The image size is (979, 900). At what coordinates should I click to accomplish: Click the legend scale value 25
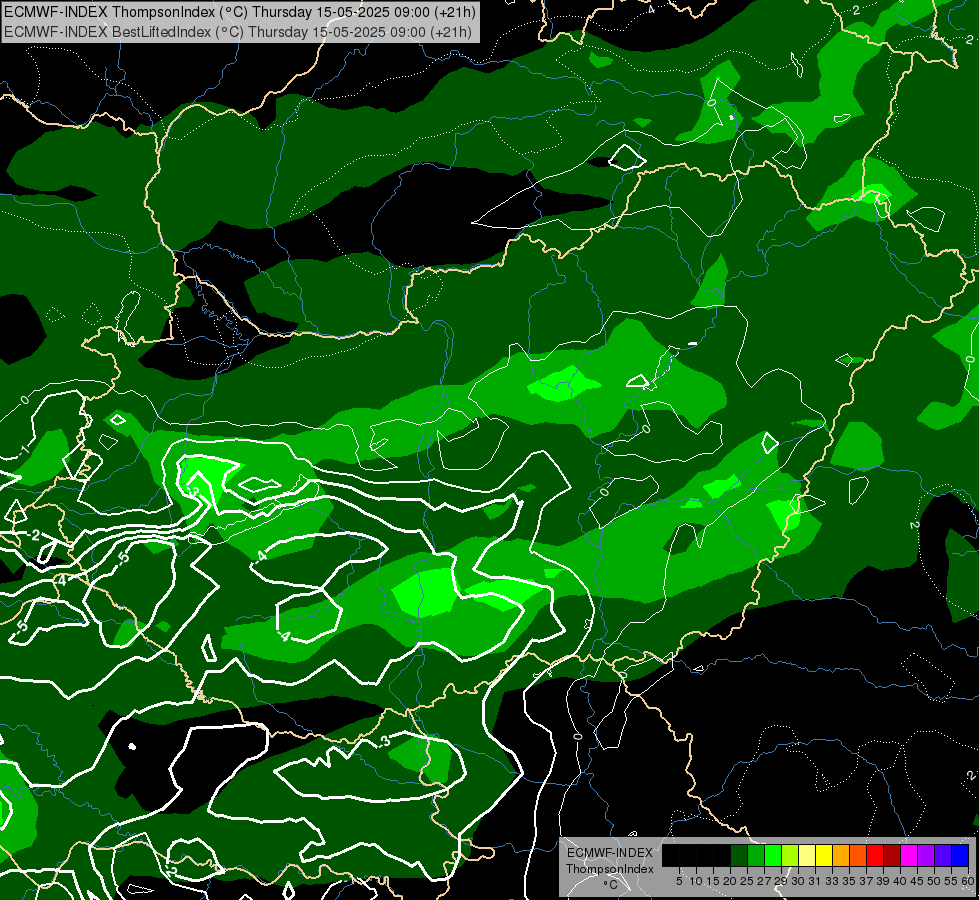747,881
